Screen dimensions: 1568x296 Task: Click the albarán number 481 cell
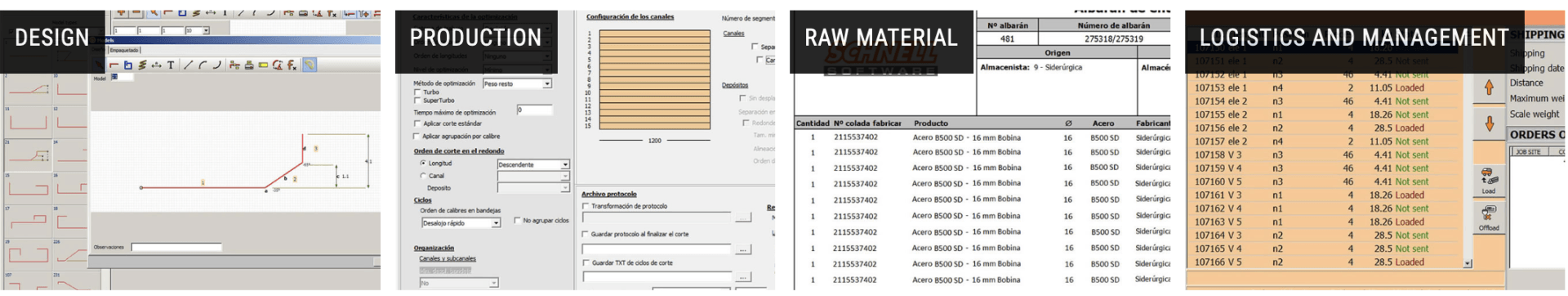1008,38
